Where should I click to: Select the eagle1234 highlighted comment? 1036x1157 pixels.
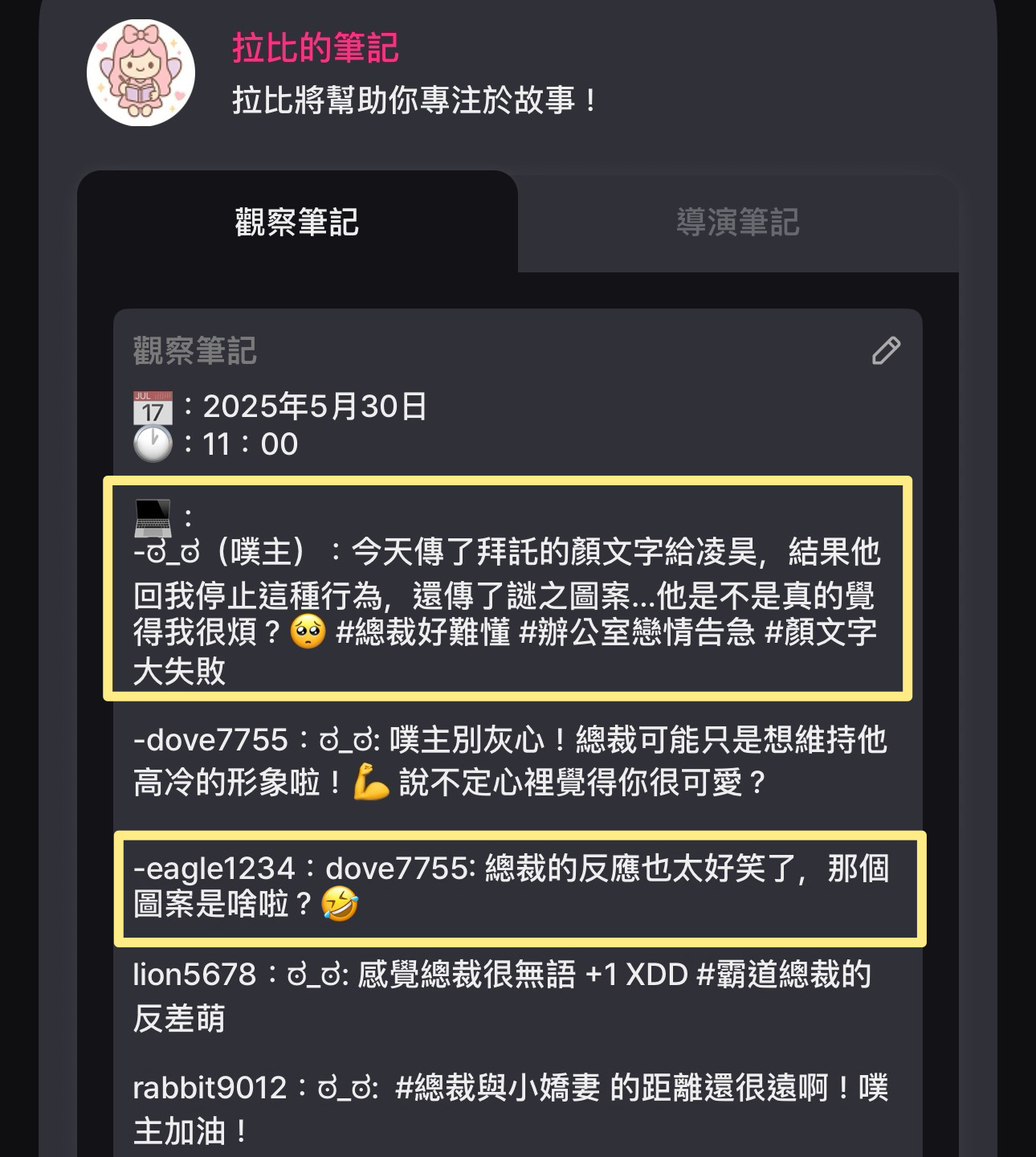tap(520, 889)
